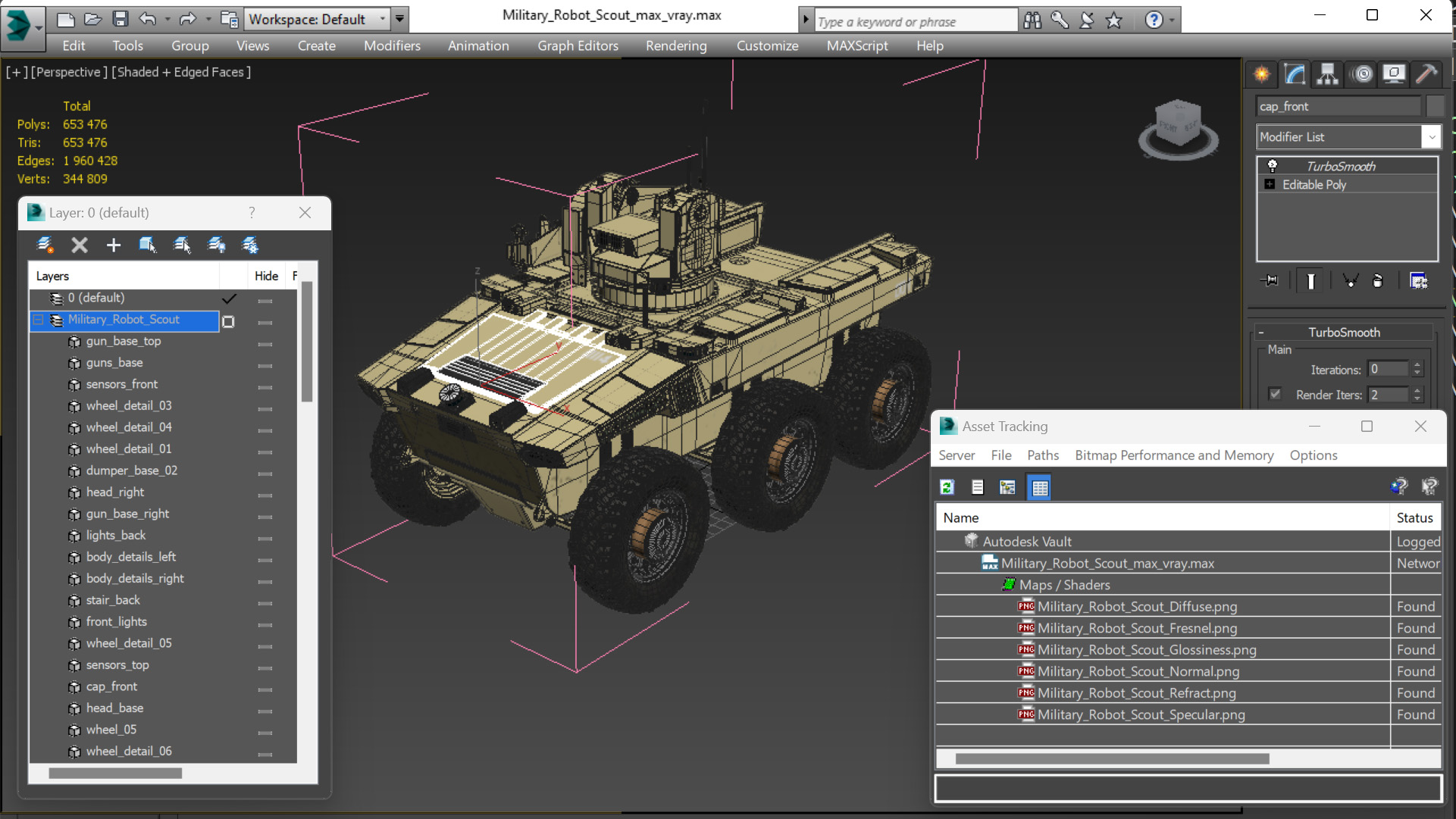Collapse the TurboSmooth rollout
1456x819 pixels.
(1261, 333)
